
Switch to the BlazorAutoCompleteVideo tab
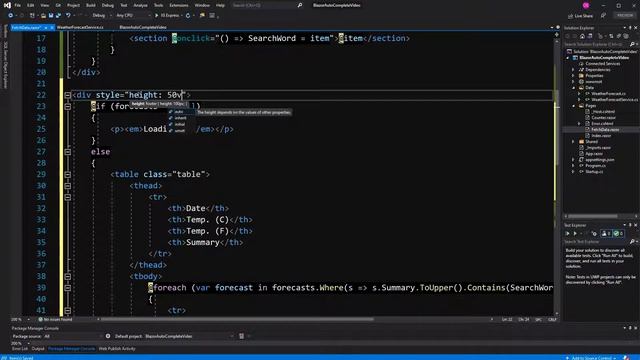click(143, 27)
